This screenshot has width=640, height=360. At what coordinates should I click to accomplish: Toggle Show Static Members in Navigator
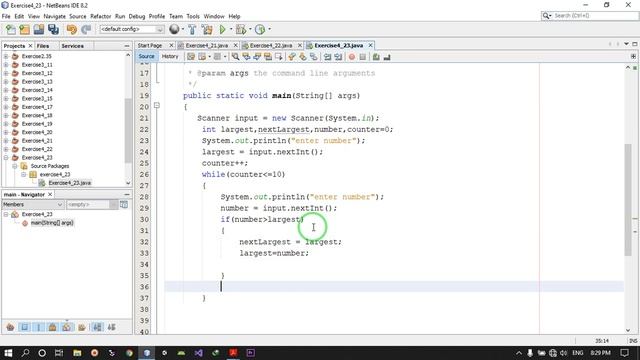[x=39, y=327]
